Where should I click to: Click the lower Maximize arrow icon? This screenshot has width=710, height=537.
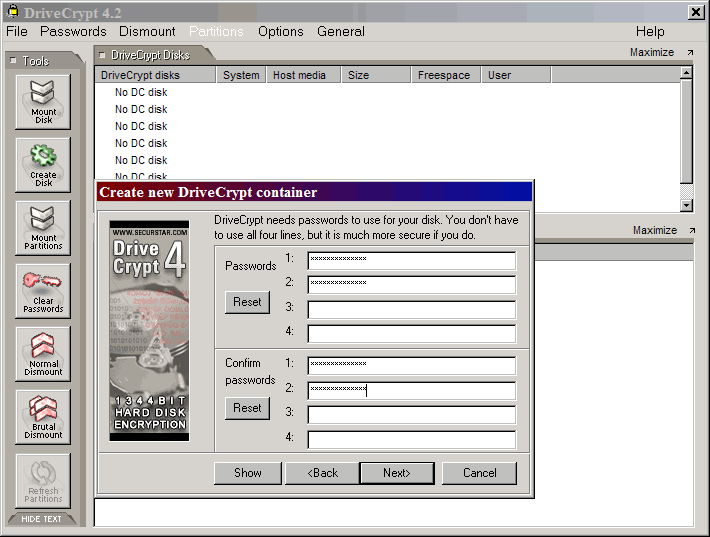[x=692, y=230]
